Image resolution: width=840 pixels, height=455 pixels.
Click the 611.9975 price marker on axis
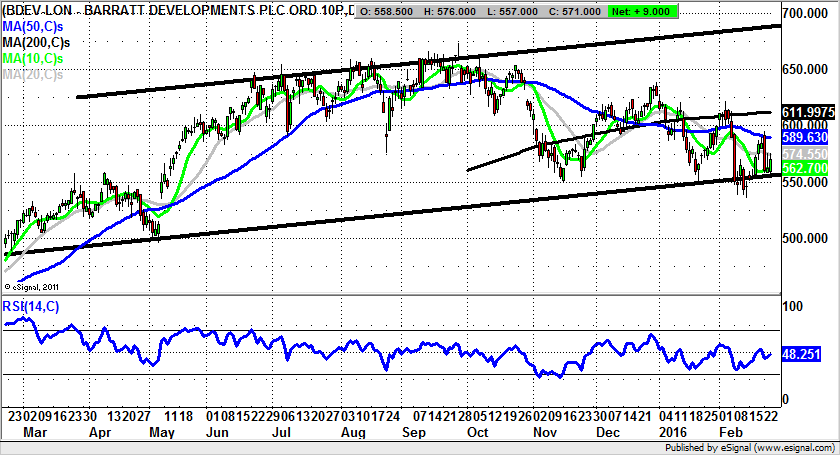(x=806, y=110)
